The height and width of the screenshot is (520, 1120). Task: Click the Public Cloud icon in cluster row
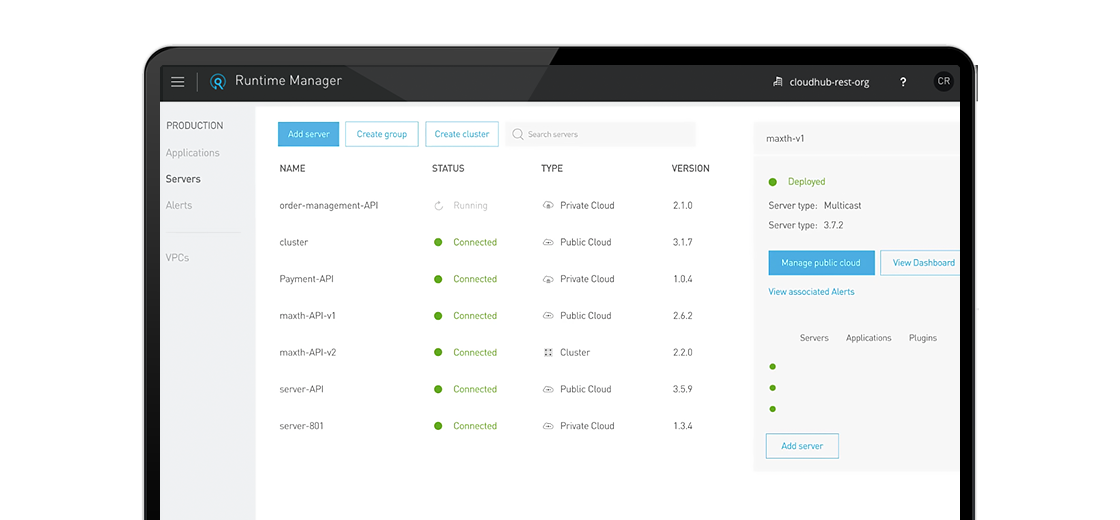point(548,242)
